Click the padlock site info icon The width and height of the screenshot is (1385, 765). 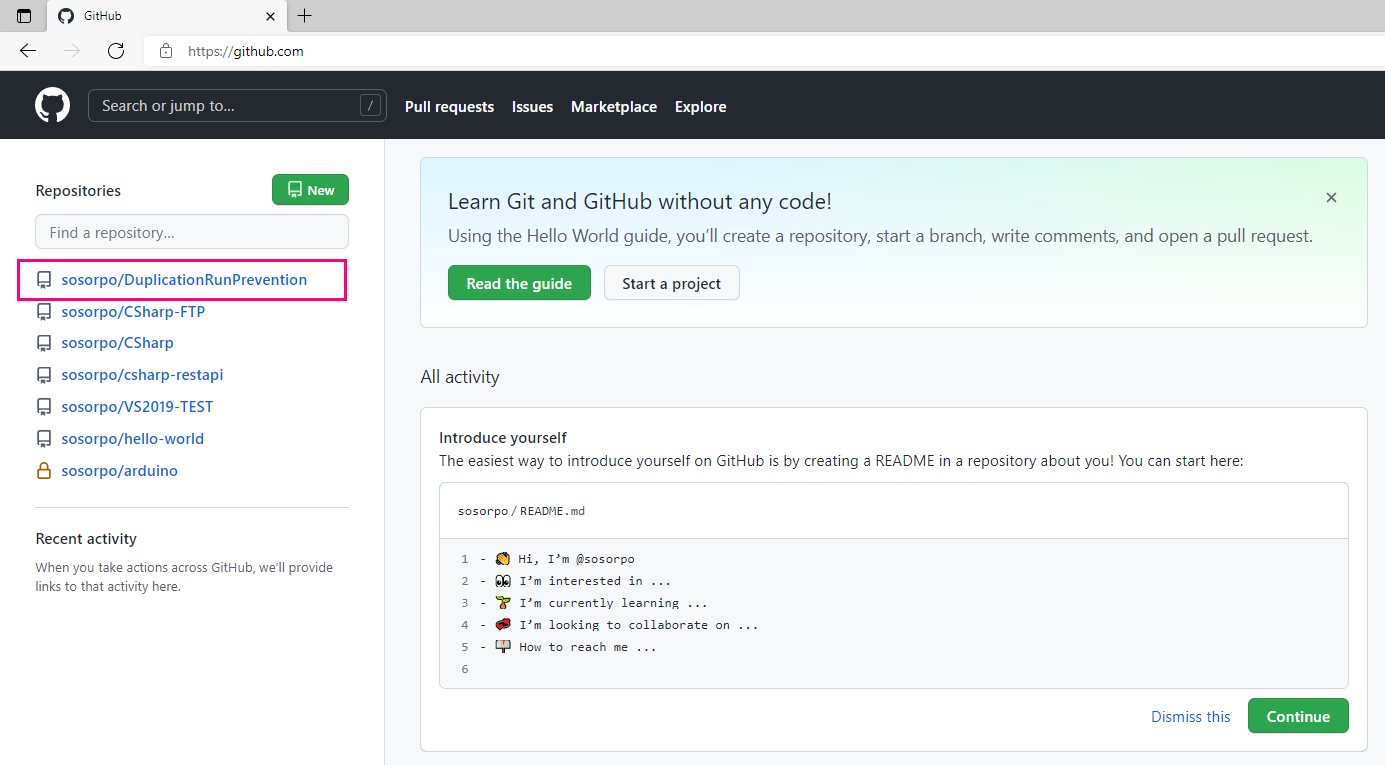pyautogui.click(x=166, y=51)
